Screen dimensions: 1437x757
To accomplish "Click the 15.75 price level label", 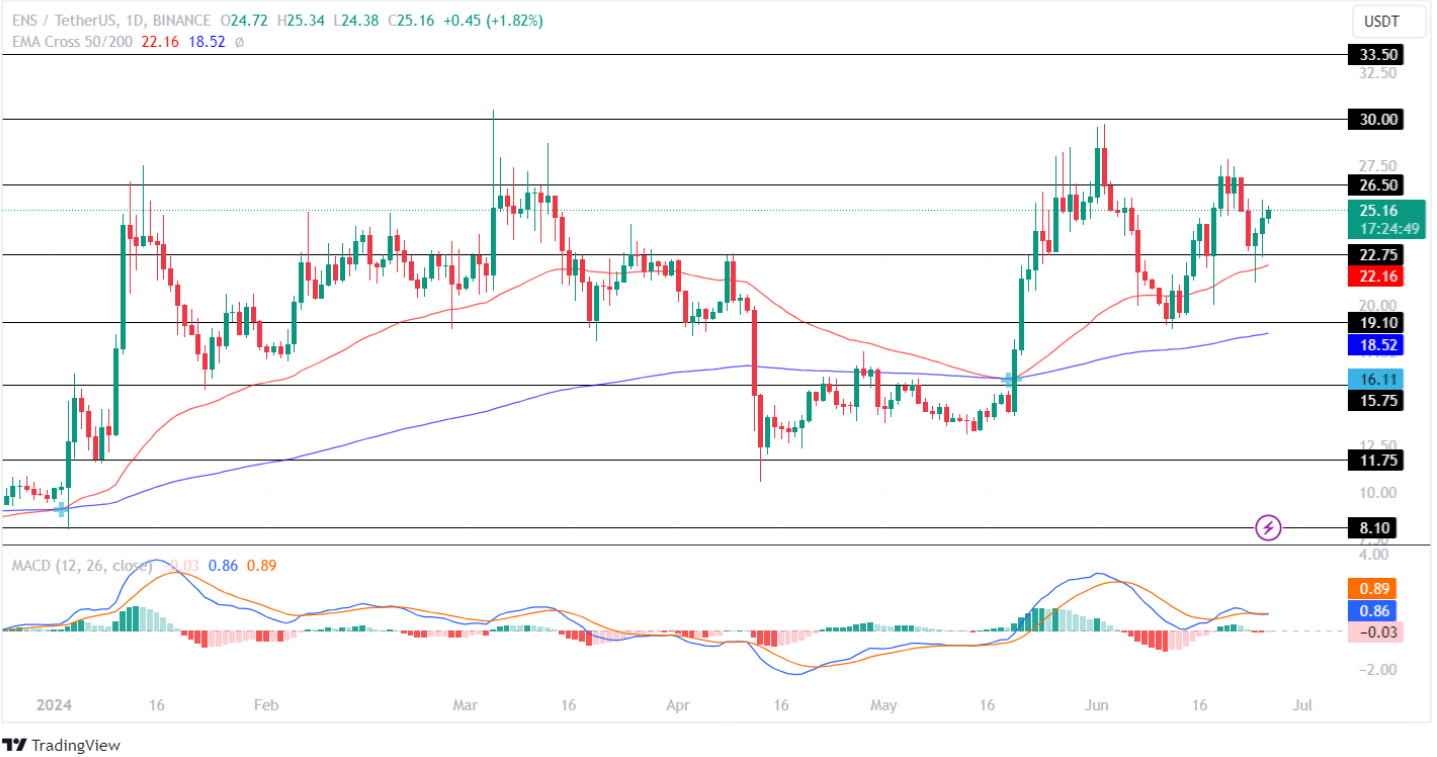I will click(1378, 400).
